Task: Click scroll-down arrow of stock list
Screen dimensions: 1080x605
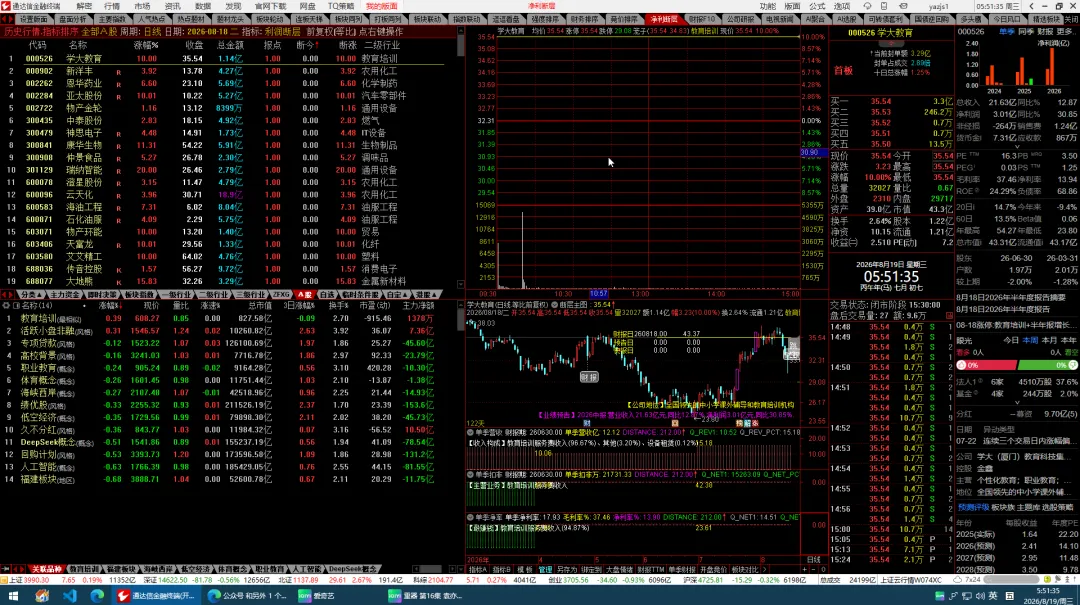Action: pos(461,285)
